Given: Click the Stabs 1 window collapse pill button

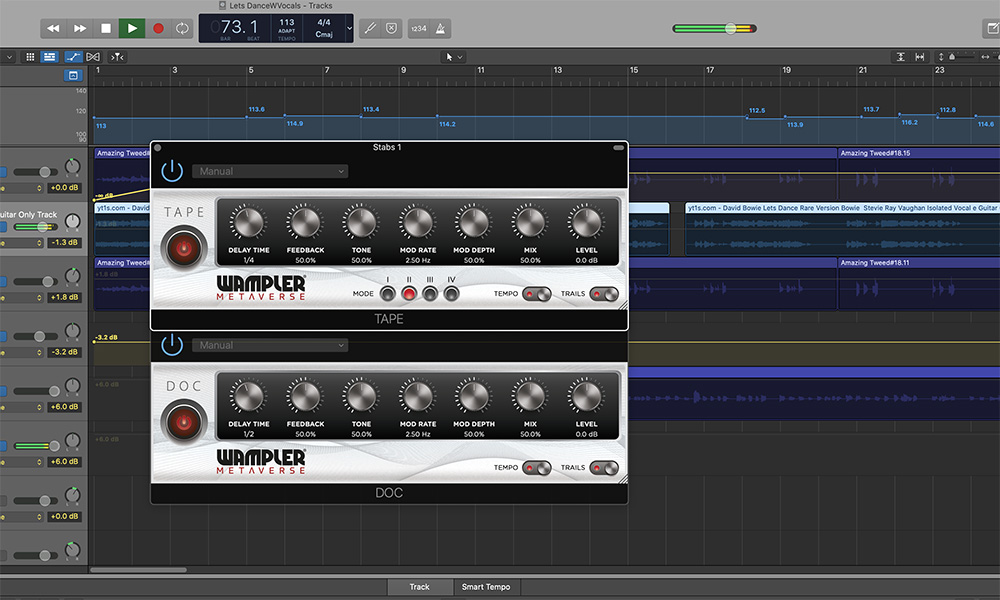Looking at the screenshot, I should click(619, 148).
